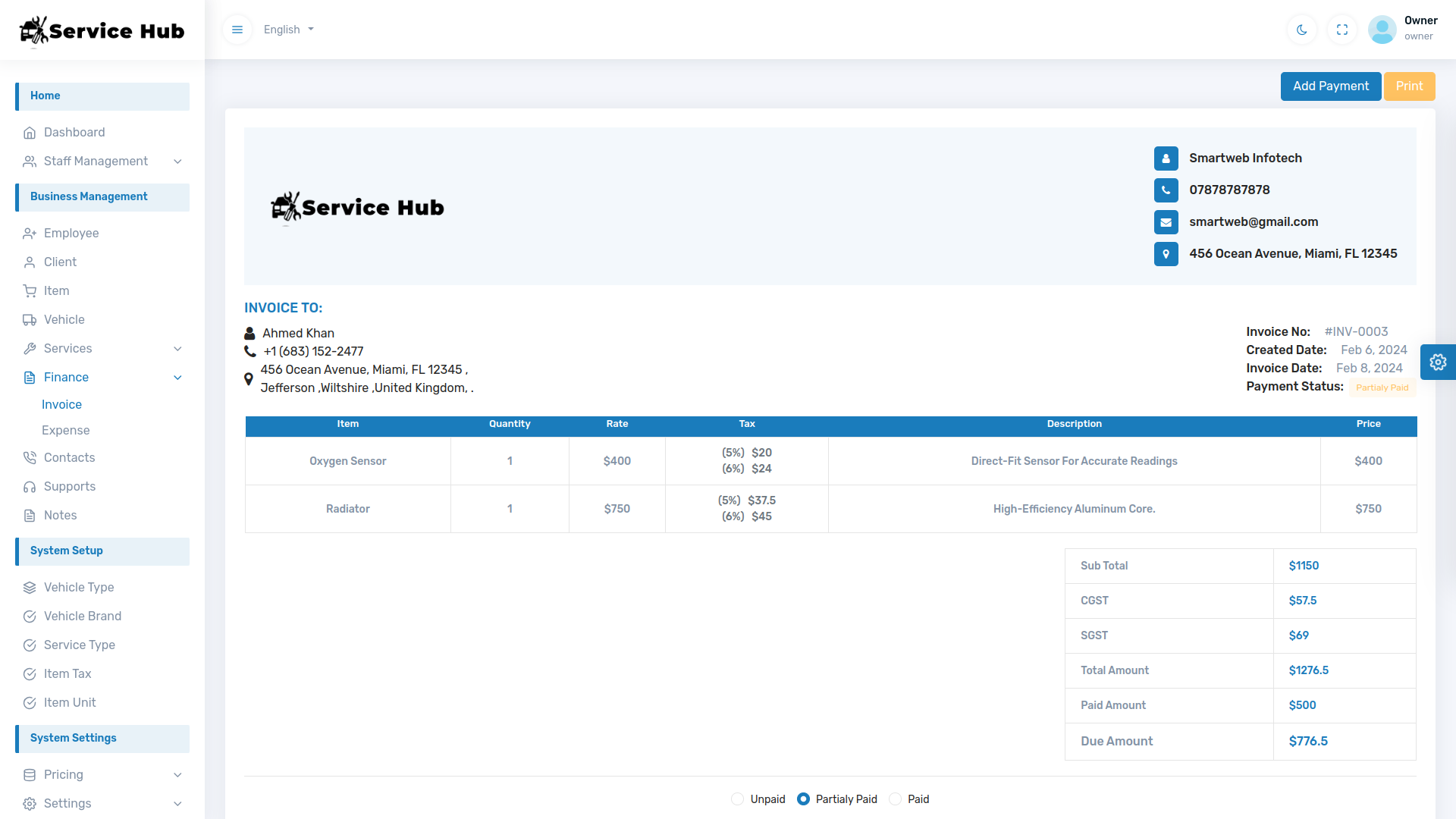Click the Vehicle Brand check icon

pos(30,617)
